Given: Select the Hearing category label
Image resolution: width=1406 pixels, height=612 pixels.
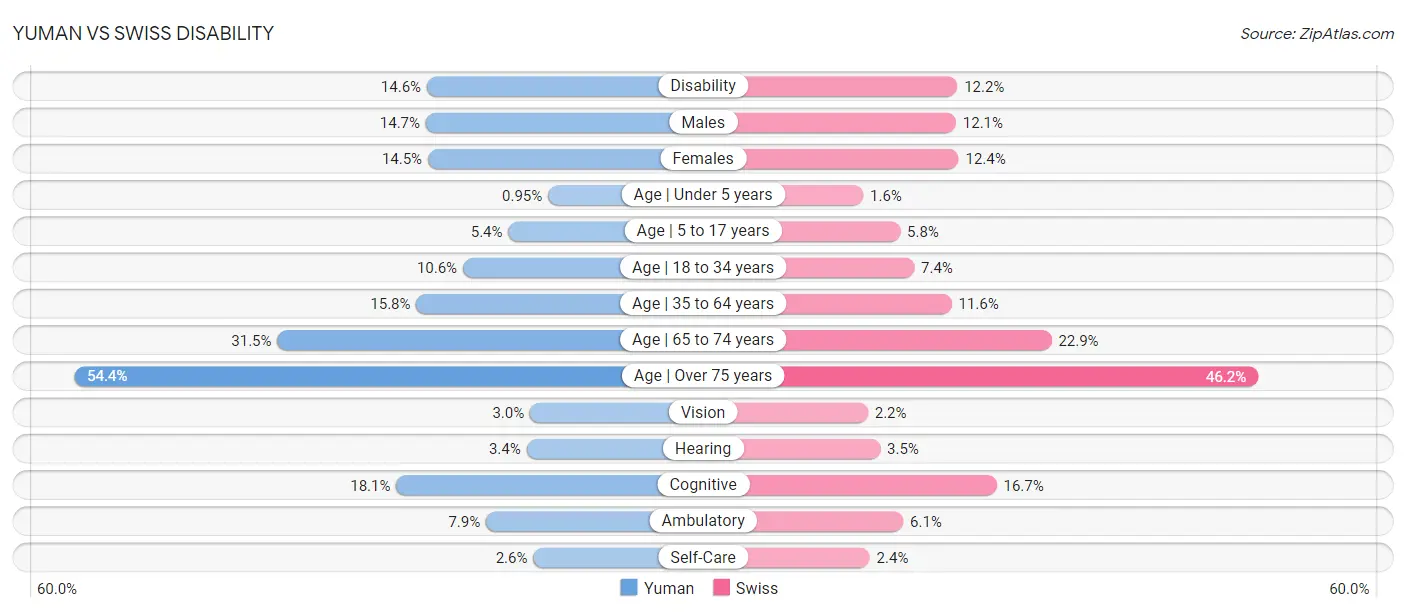Looking at the screenshot, I should coord(703,448).
